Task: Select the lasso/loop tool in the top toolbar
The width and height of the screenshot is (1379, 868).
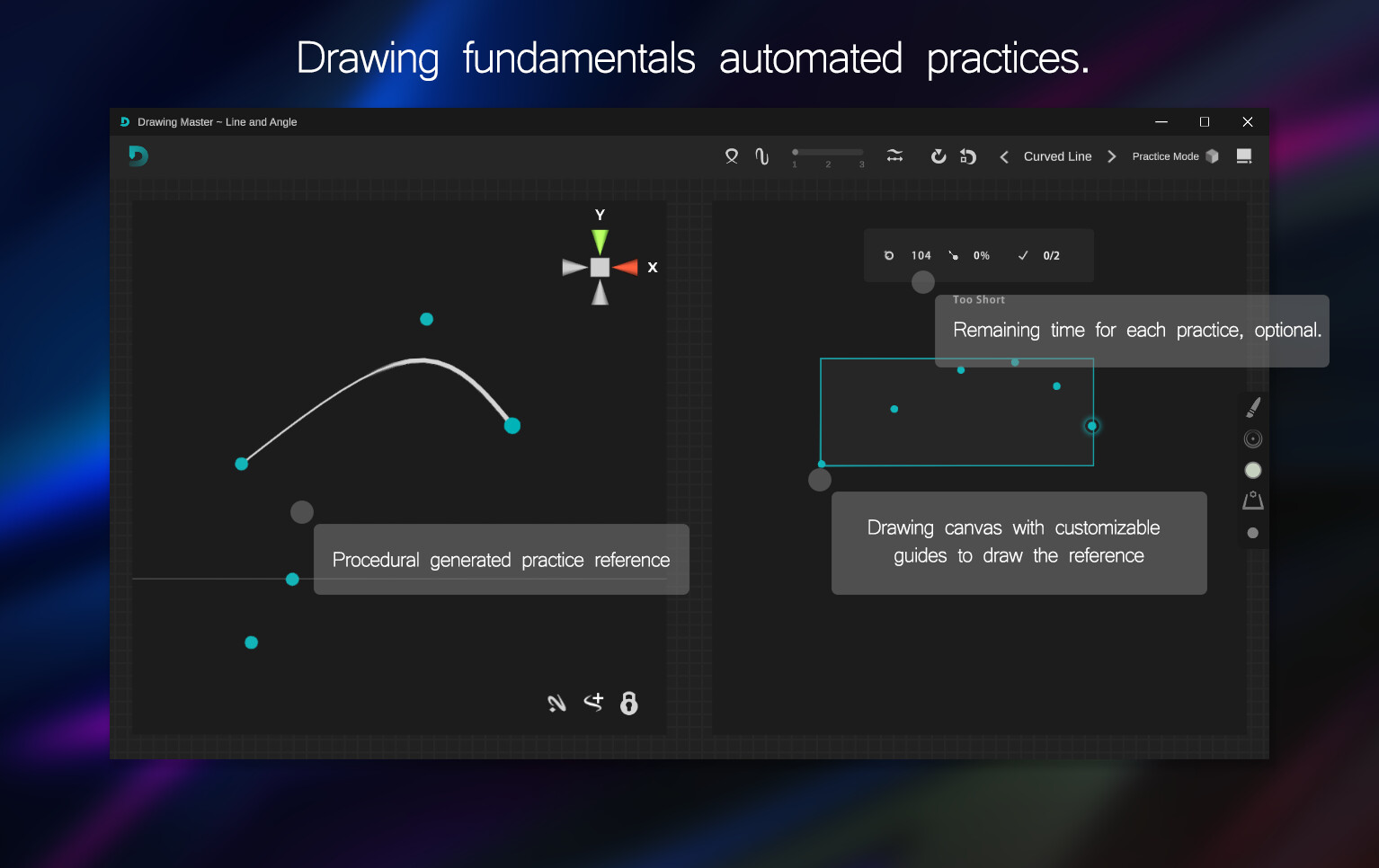Action: [x=731, y=155]
